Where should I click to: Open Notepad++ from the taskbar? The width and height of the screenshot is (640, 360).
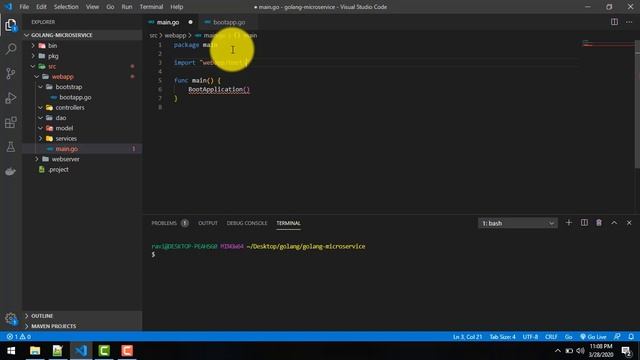[x=58, y=351]
